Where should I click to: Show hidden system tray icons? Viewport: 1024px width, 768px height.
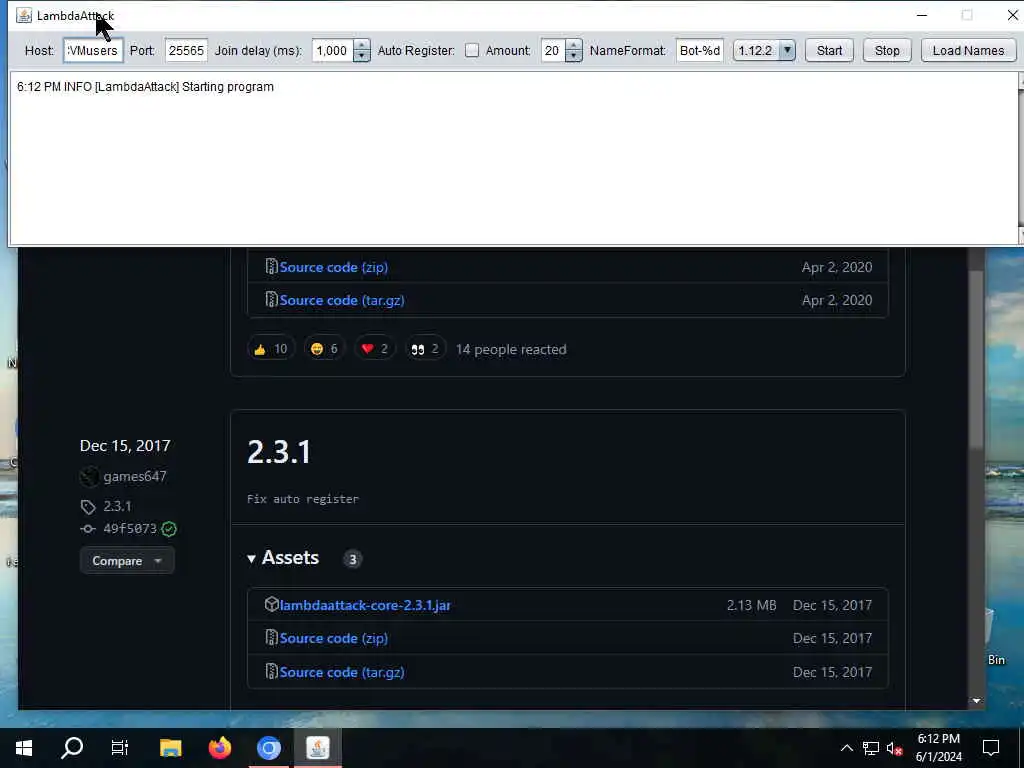(x=846, y=748)
